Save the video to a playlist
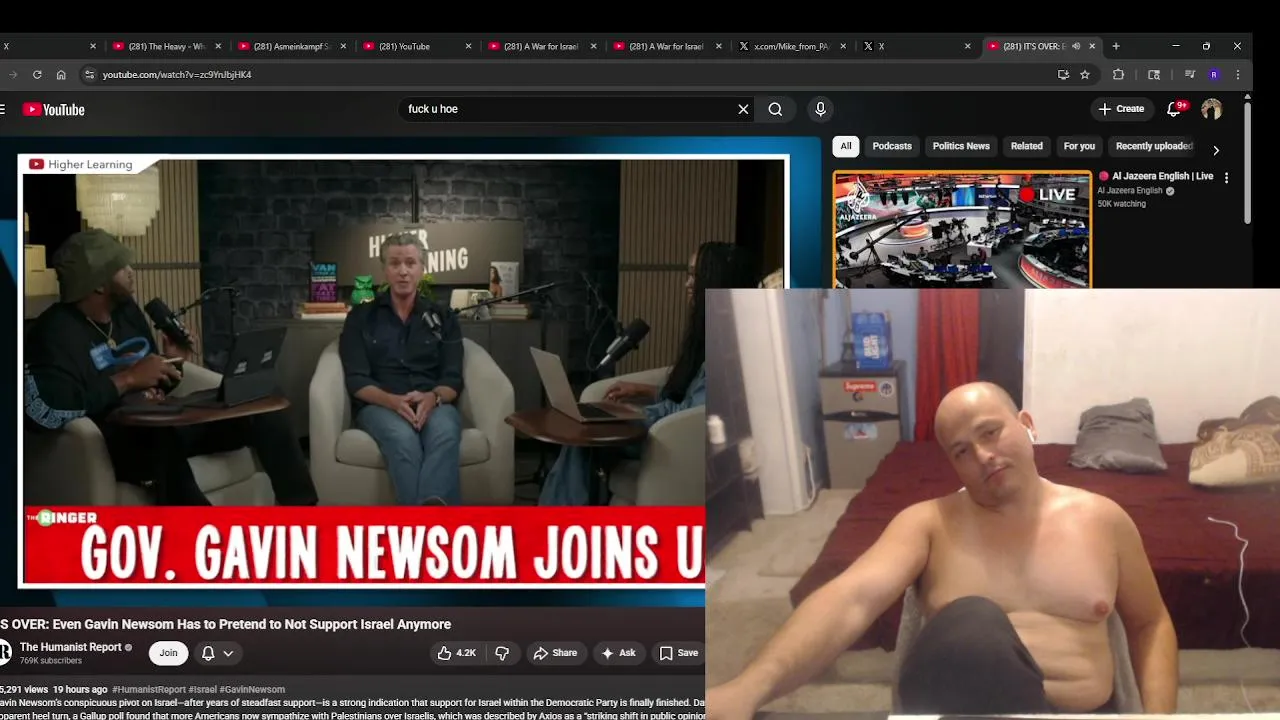This screenshot has height=720, width=1280. pyautogui.click(x=679, y=653)
